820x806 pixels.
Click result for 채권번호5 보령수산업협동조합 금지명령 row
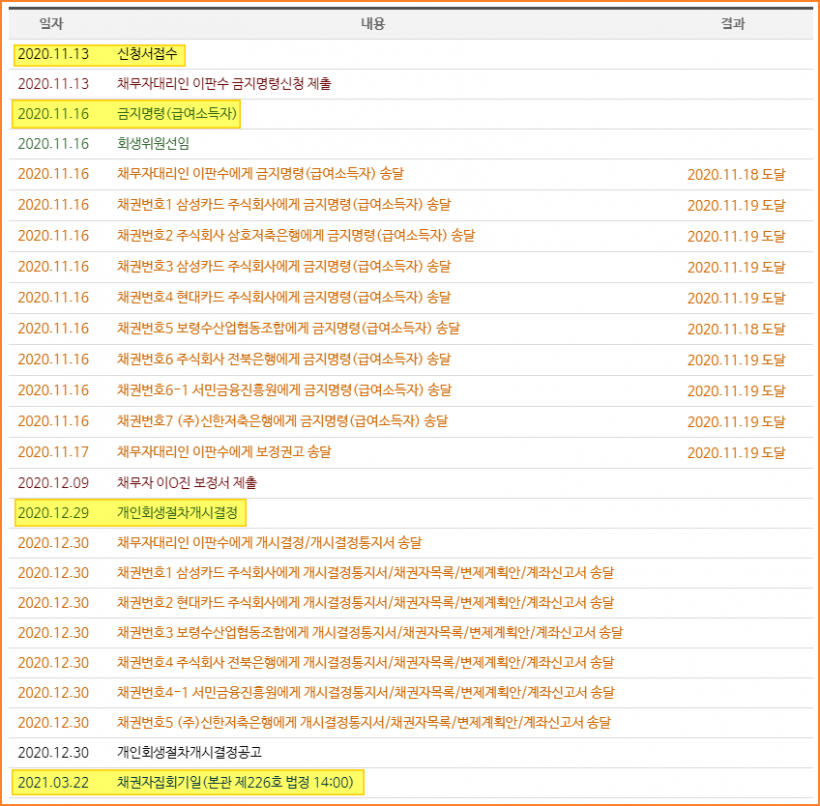736,329
